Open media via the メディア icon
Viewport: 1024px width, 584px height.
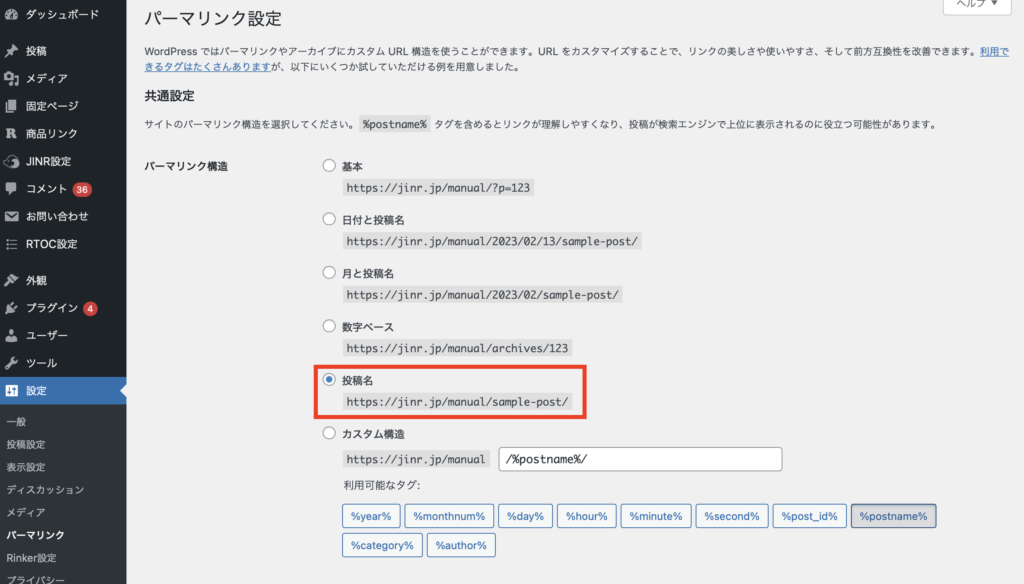[11, 79]
